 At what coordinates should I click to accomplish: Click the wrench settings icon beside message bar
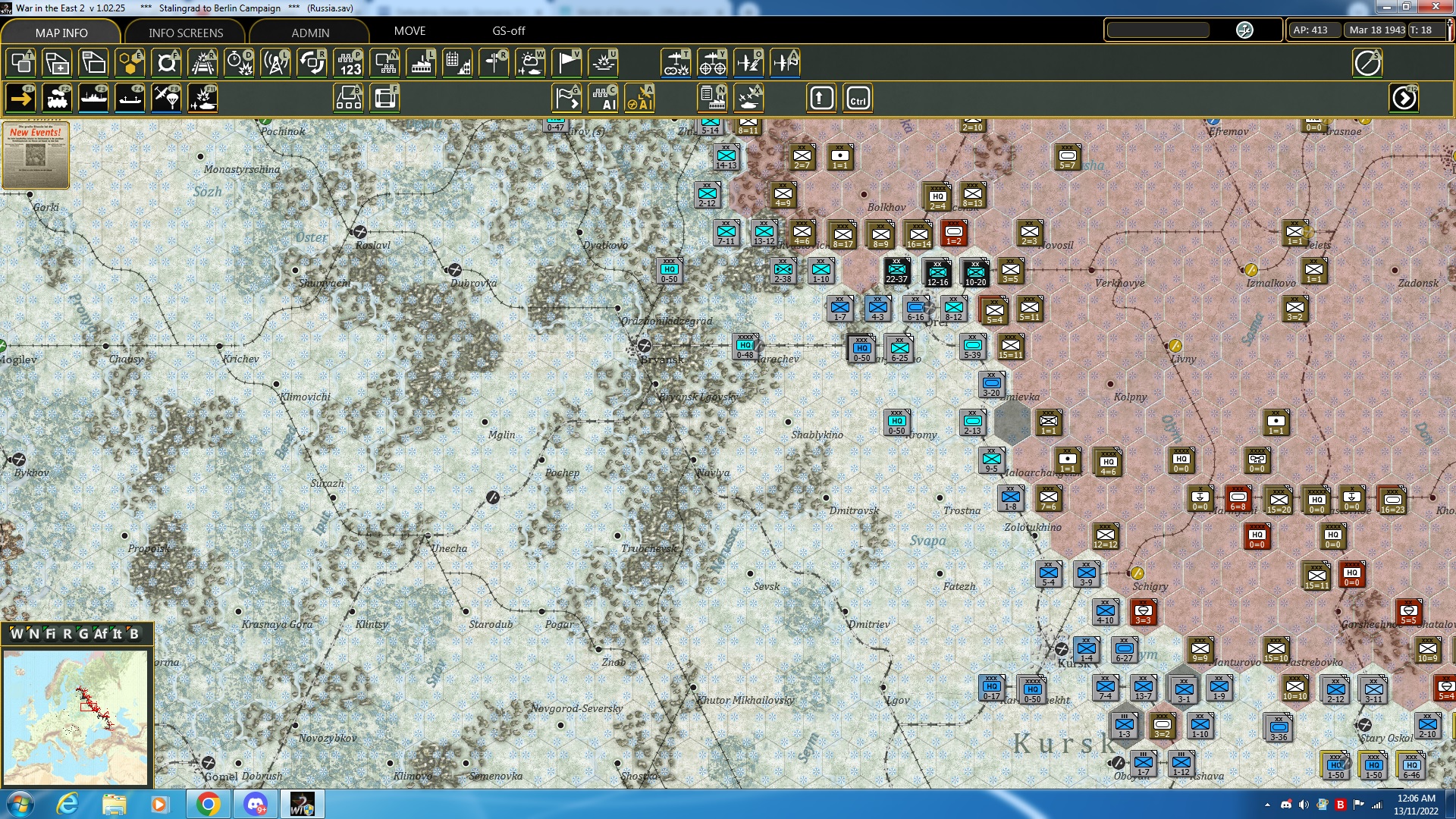[1244, 30]
